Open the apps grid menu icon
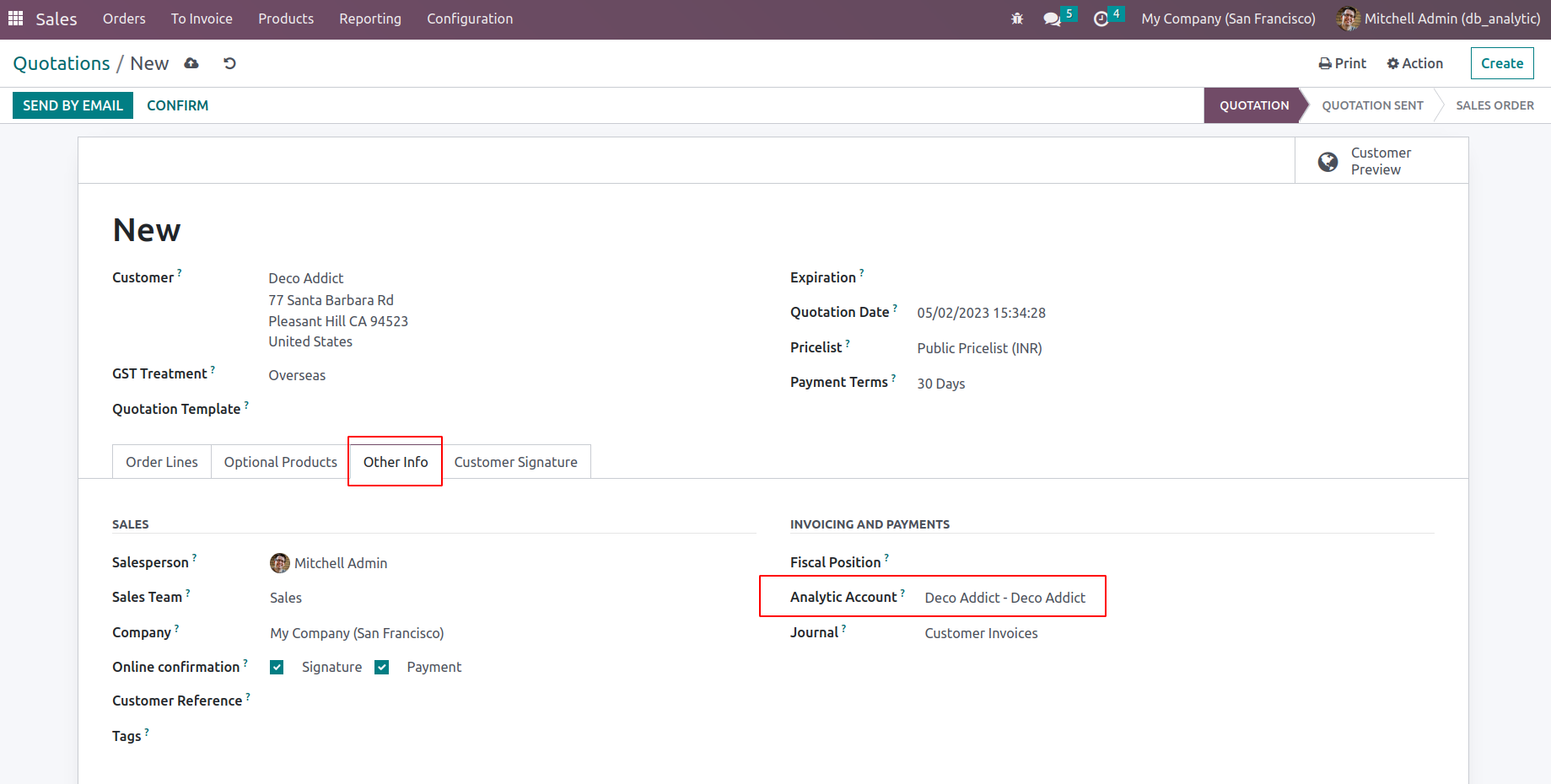Screen dimensions: 1551x784 click(15, 19)
